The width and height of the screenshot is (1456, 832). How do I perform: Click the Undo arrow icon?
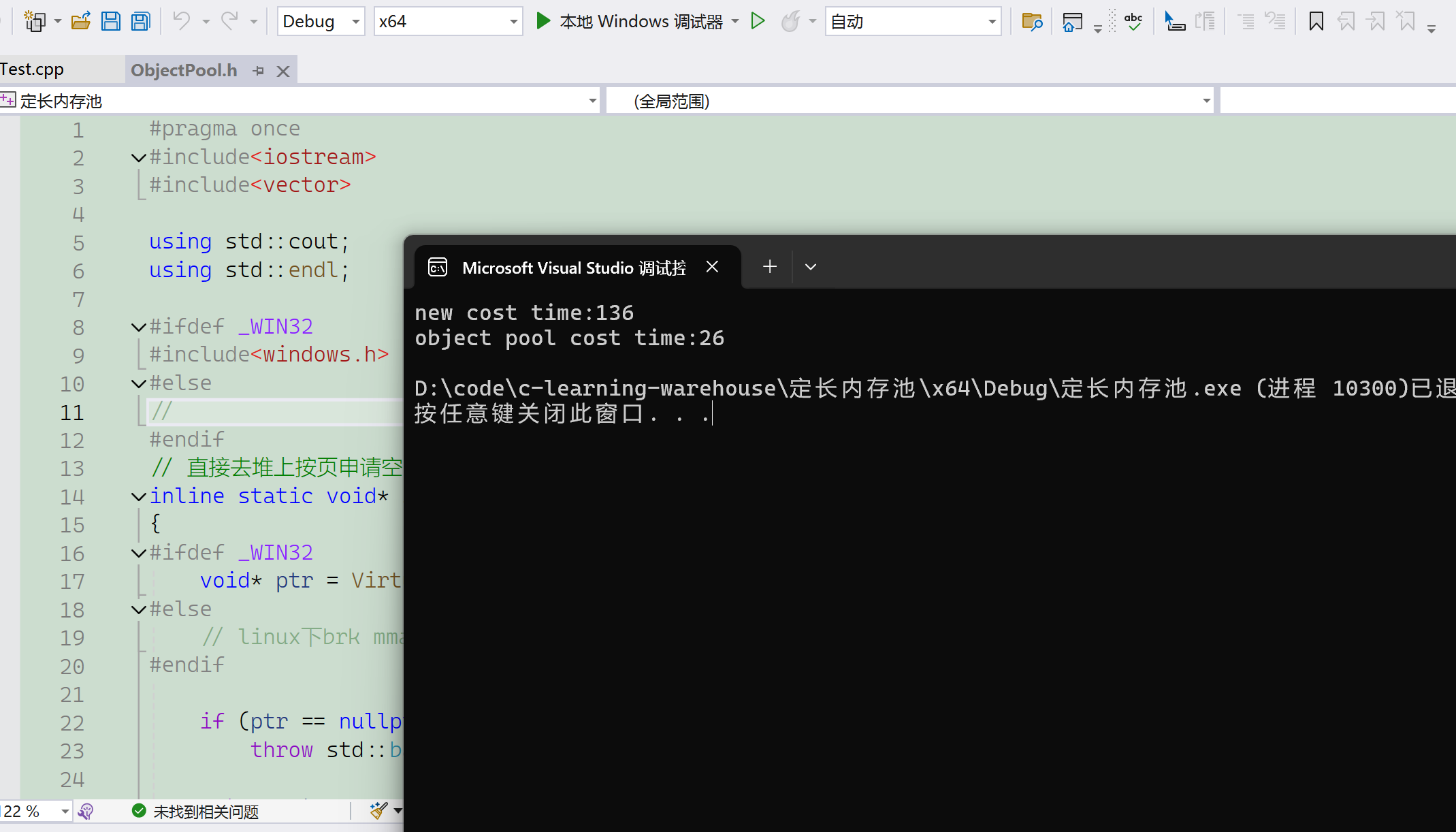coord(181,22)
